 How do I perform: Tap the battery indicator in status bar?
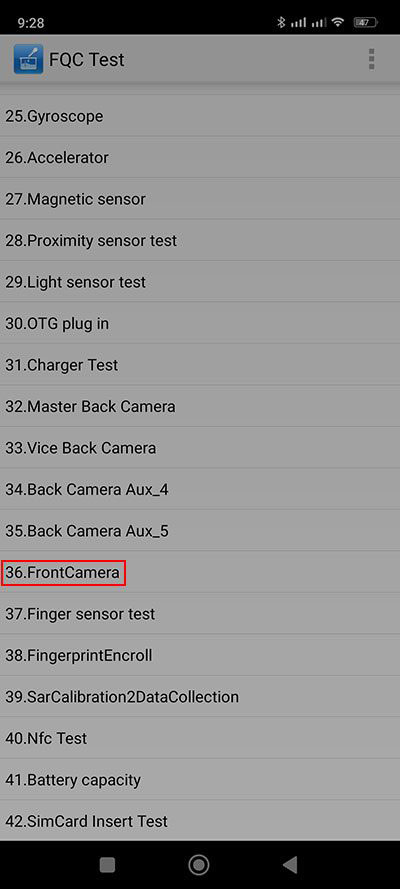365,23
